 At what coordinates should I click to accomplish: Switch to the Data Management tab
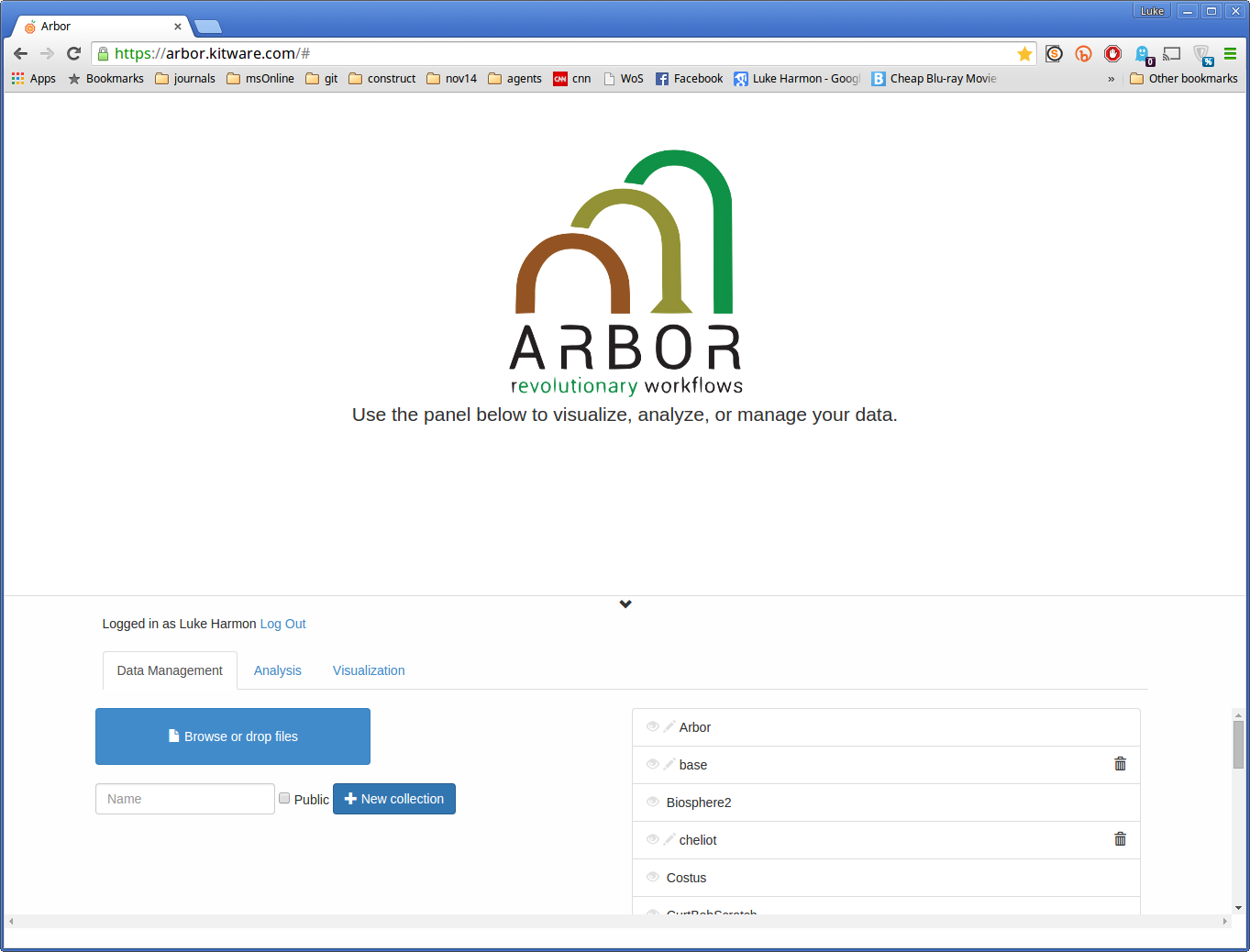coord(170,670)
